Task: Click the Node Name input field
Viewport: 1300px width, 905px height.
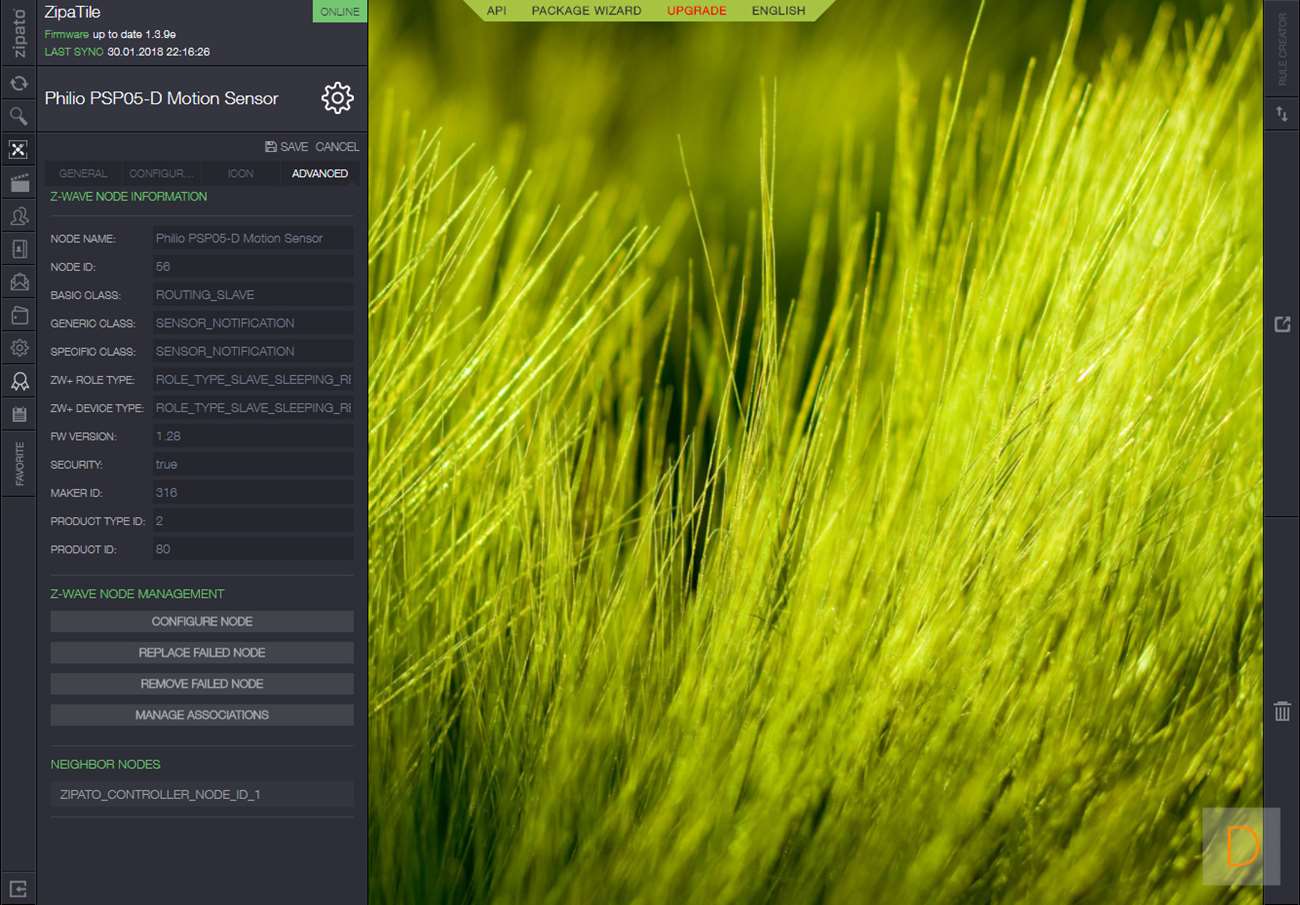Action: 253,239
